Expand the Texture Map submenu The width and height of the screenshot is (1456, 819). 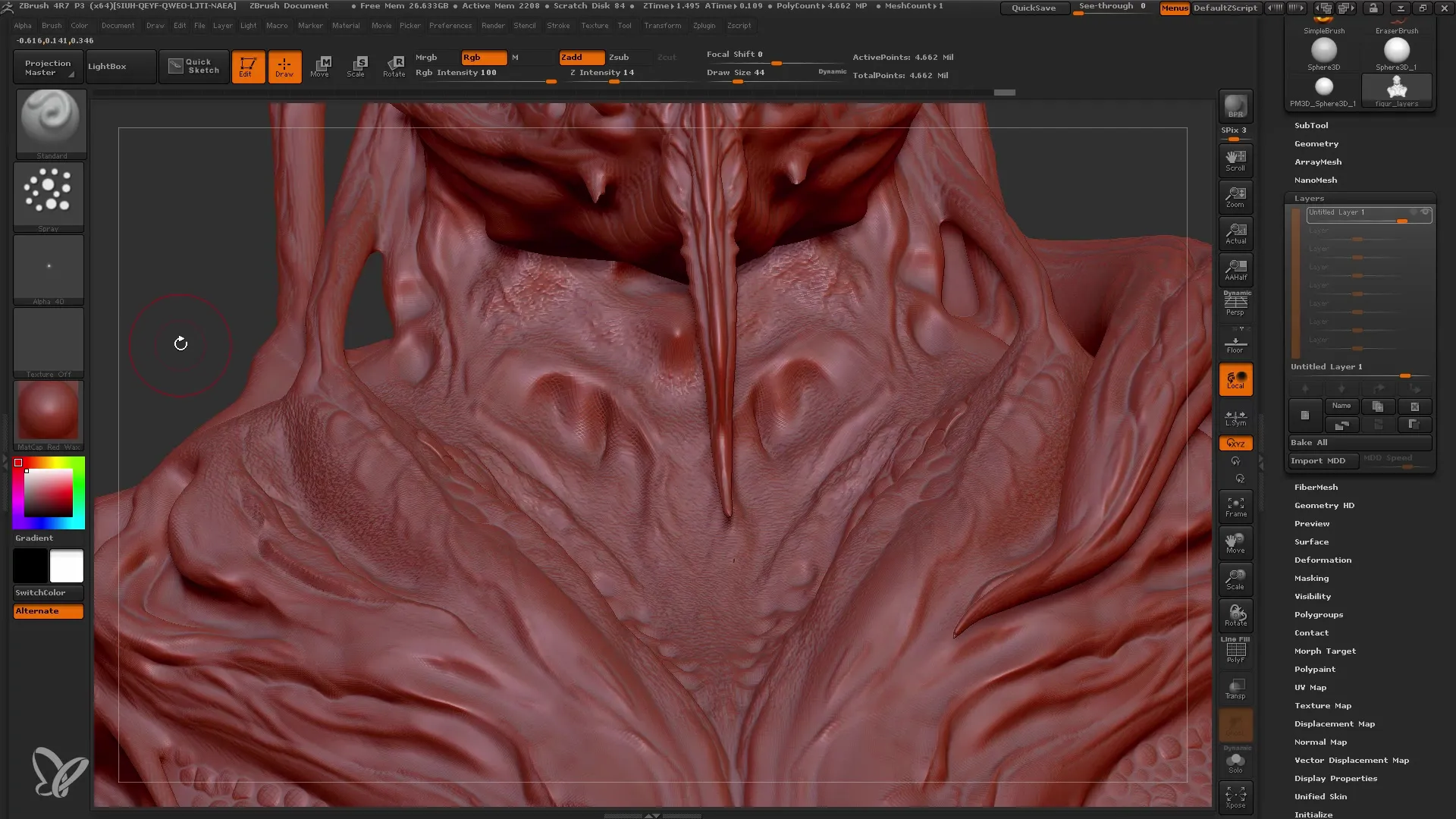point(1322,705)
